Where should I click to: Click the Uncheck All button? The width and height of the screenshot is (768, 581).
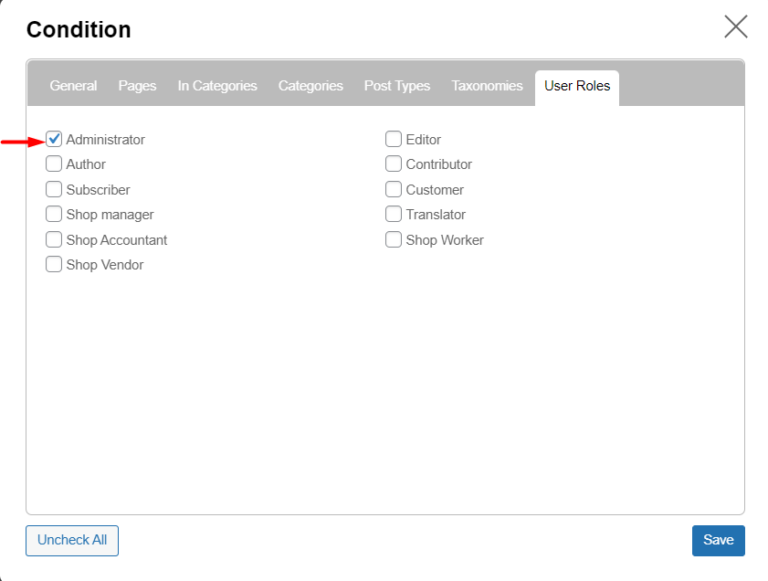pyautogui.click(x=72, y=540)
